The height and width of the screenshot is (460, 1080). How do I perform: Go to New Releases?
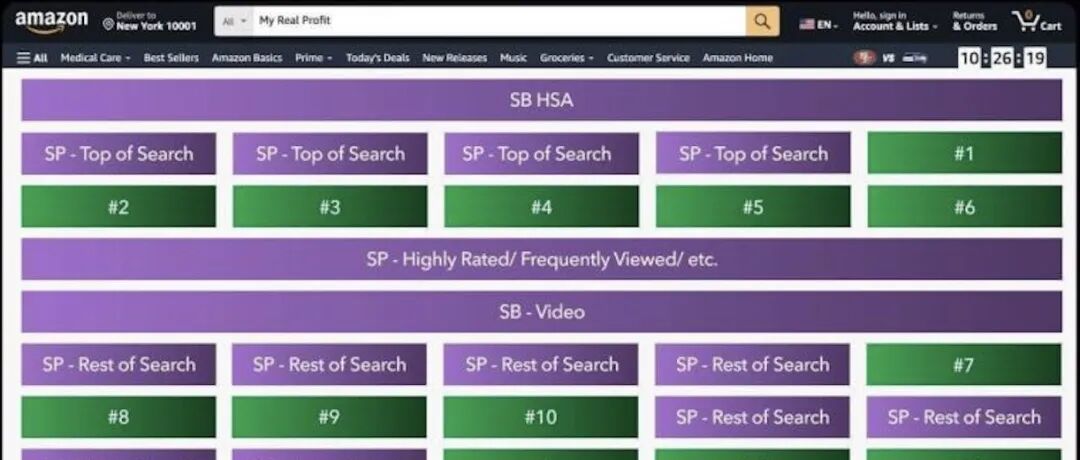pos(455,58)
